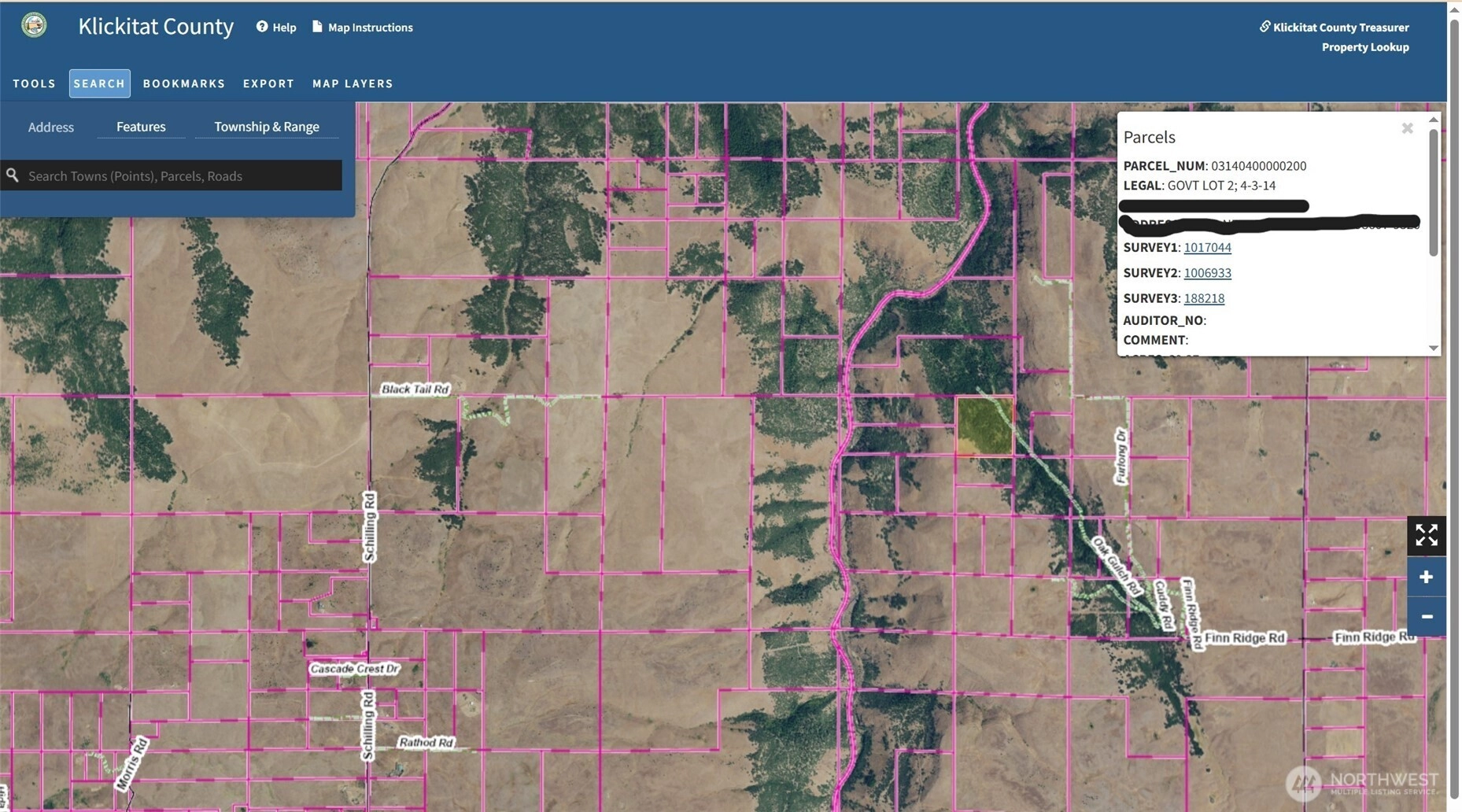Click the search magnifying glass icon
The image size is (1462, 812).
click(13, 175)
